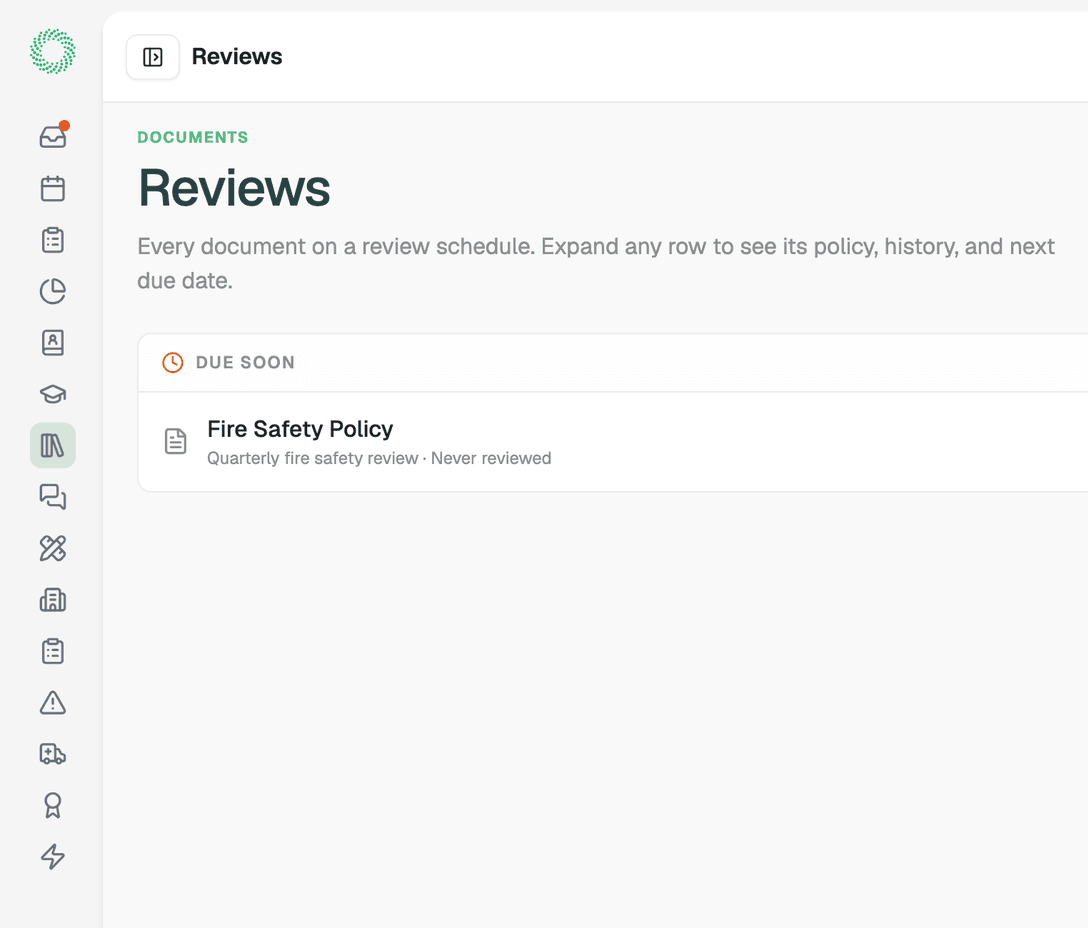
Task: Open the contacts book icon
Action: pos(53,342)
